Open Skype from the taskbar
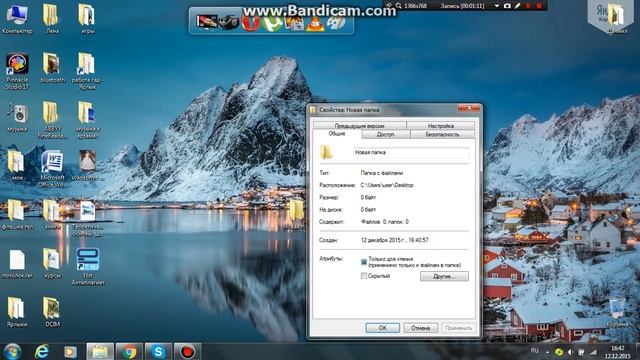 coord(158,351)
